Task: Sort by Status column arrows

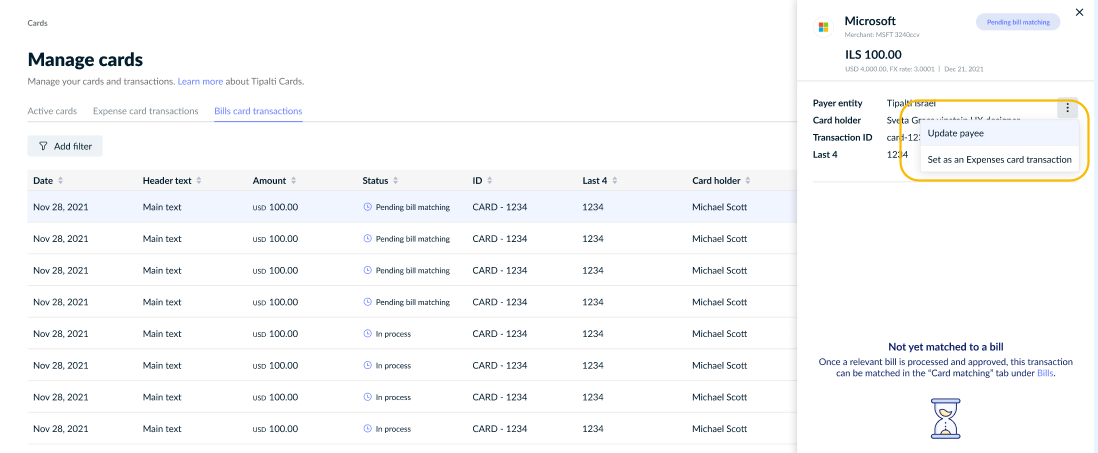Action: click(396, 181)
